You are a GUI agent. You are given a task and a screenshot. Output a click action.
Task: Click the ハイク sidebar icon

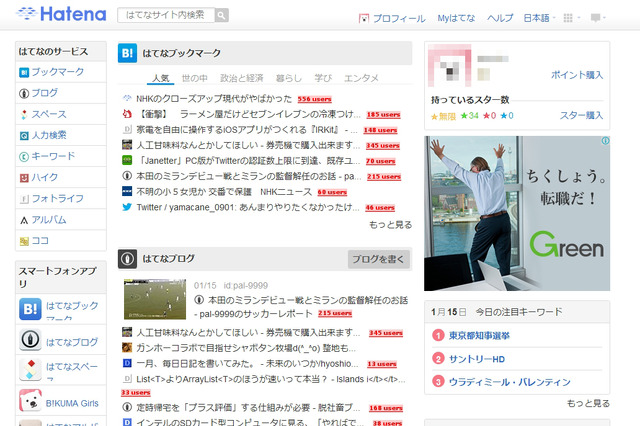point(24,178)
